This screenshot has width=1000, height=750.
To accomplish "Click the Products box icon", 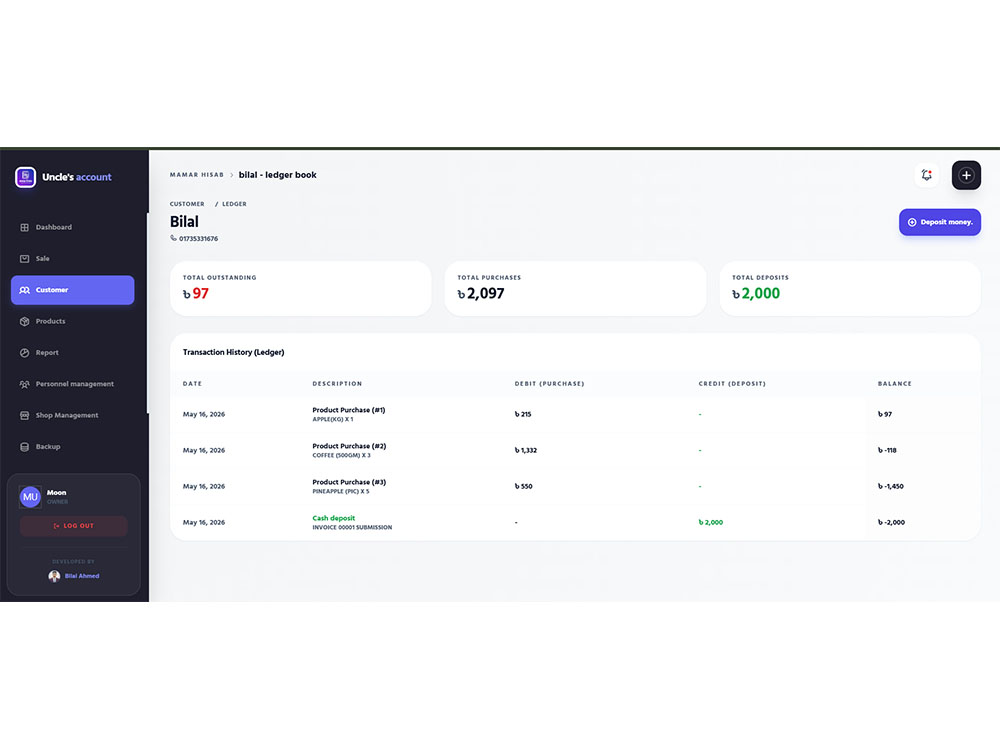I will (24, 321).
